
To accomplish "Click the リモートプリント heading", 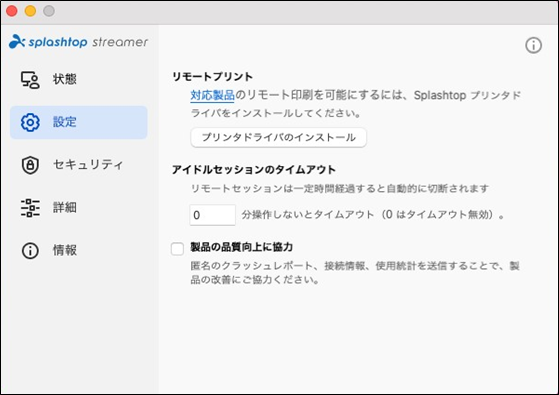I will coord(212,76).
